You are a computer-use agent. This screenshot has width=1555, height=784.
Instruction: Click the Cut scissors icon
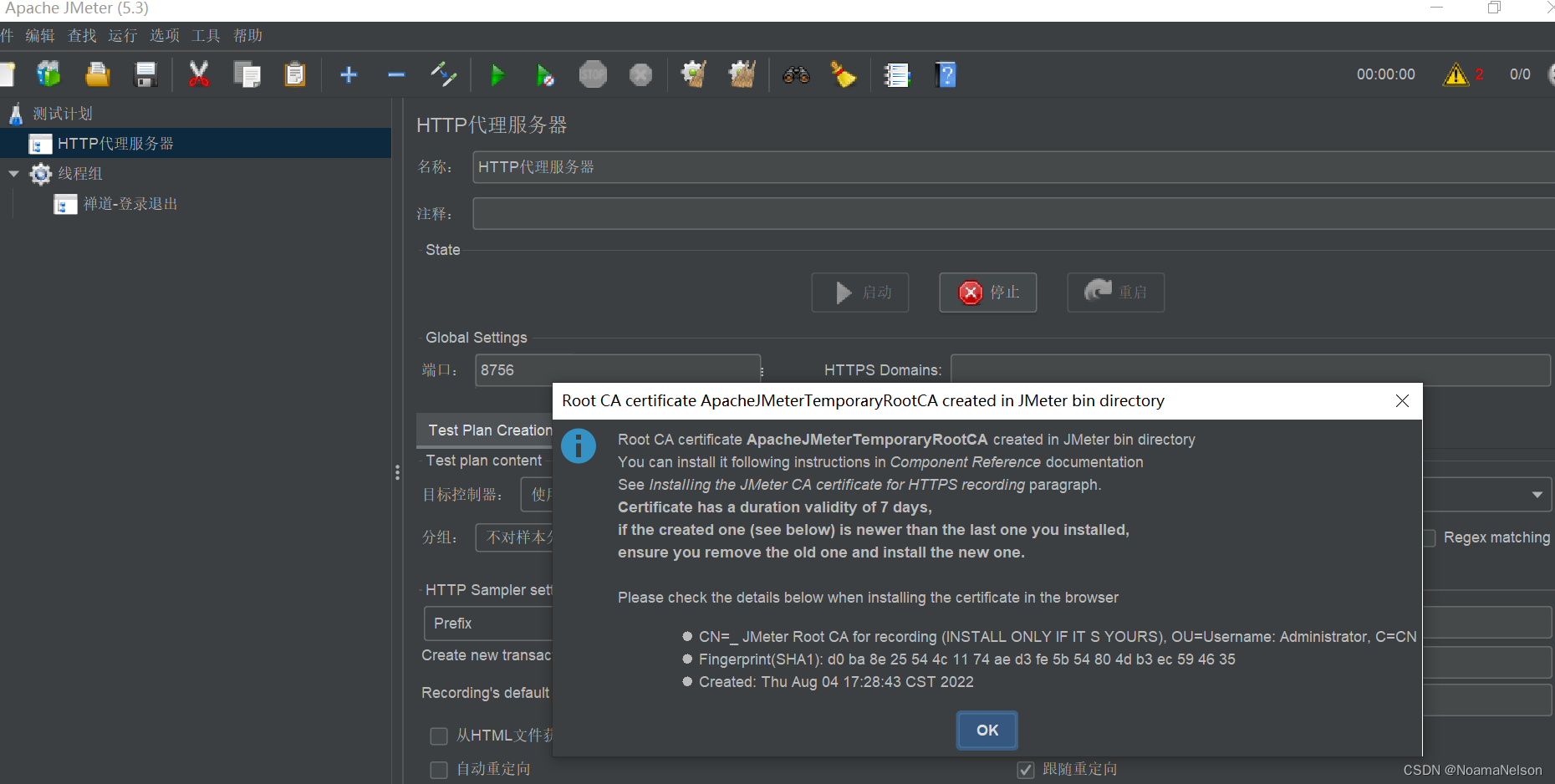click(x=199, y=74)
